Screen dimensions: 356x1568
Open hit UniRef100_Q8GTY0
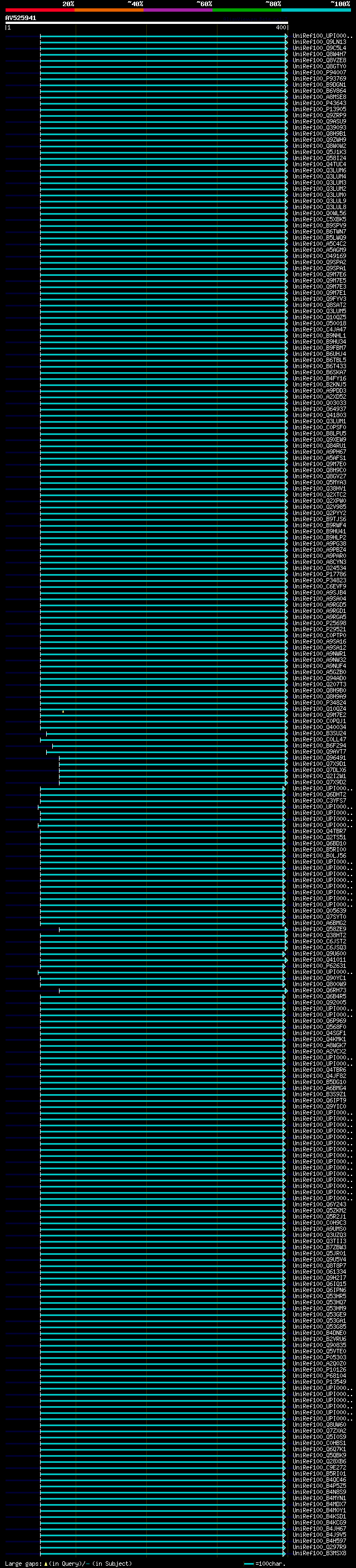319,66
